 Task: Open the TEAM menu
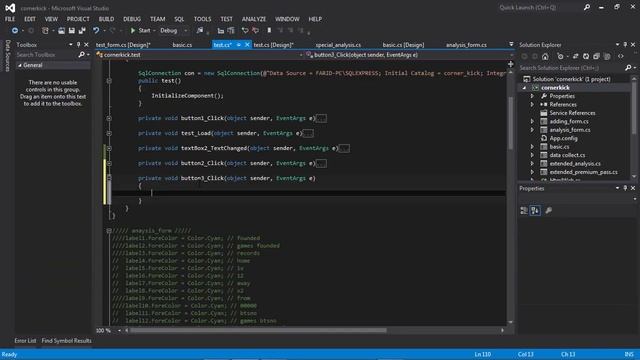(x=158, y=19)
